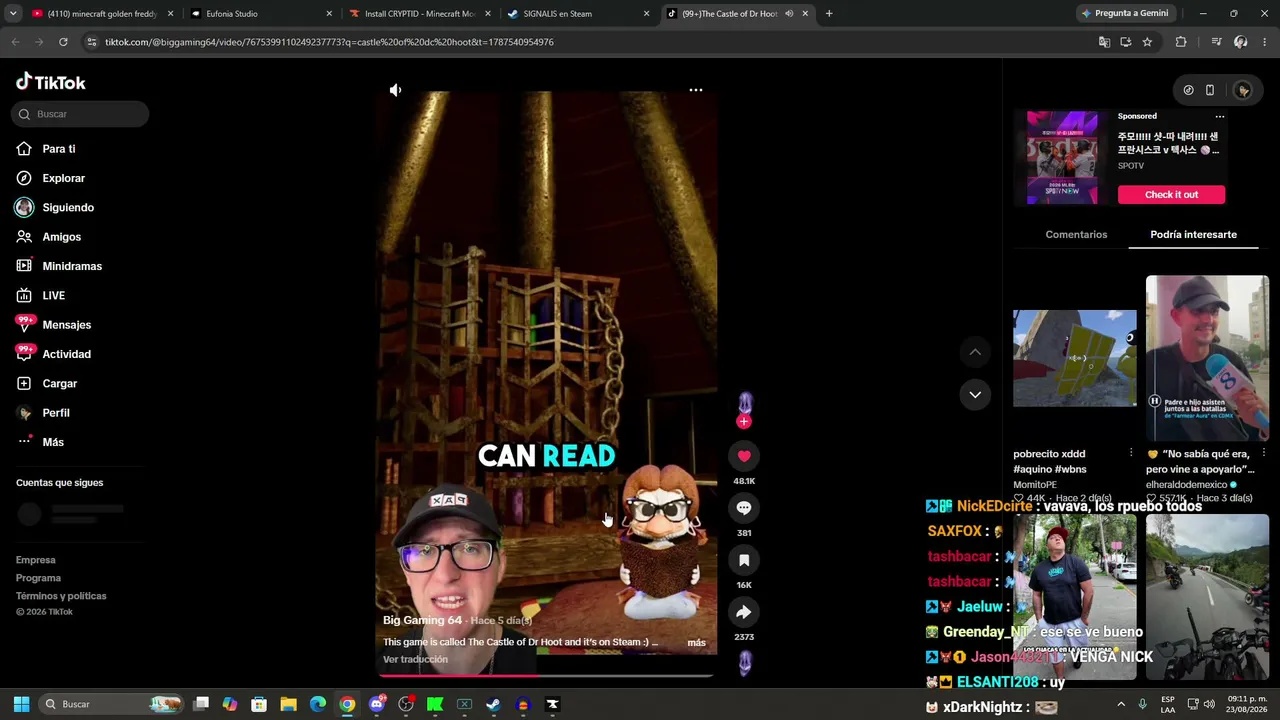Open the Chrome extensions puzzle icon
Image resolution: width=1280 pixels, height=720 pixels.
click(x=1181, y=42)
